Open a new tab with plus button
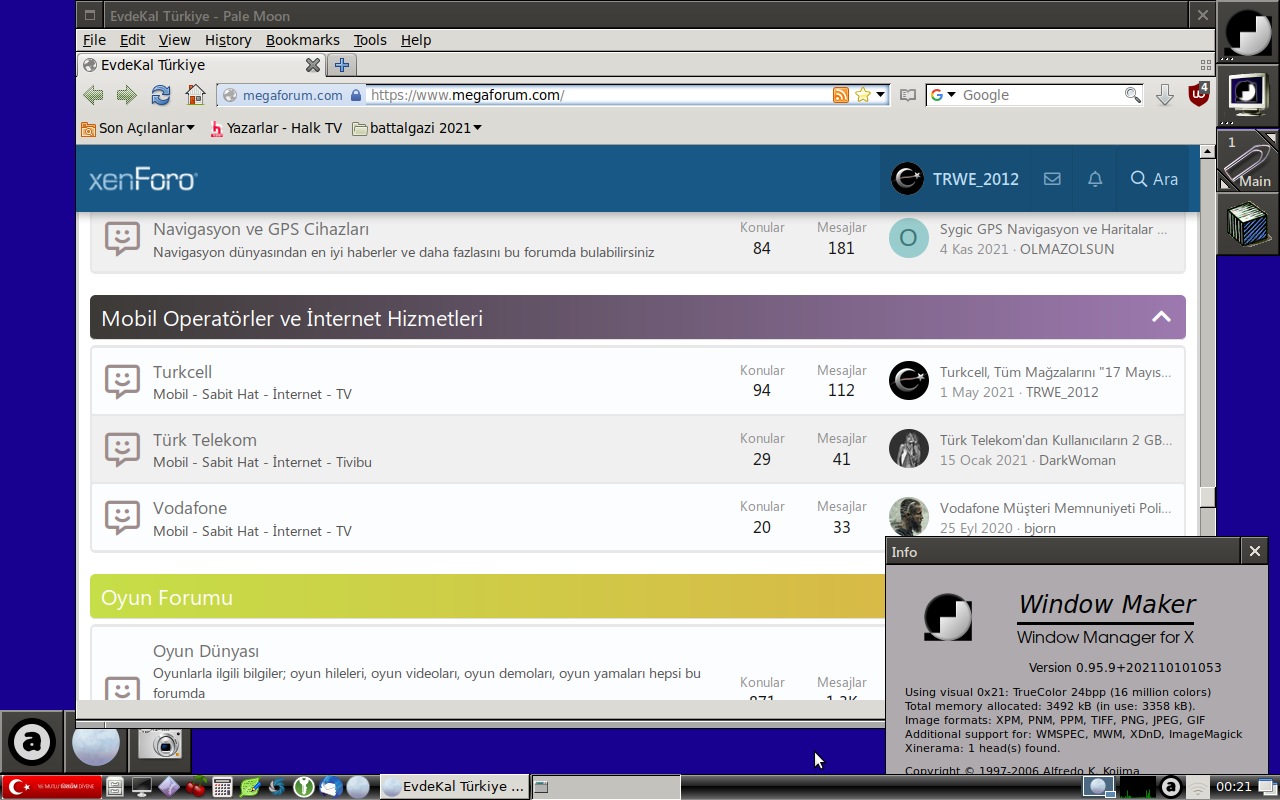 [342, 65]
